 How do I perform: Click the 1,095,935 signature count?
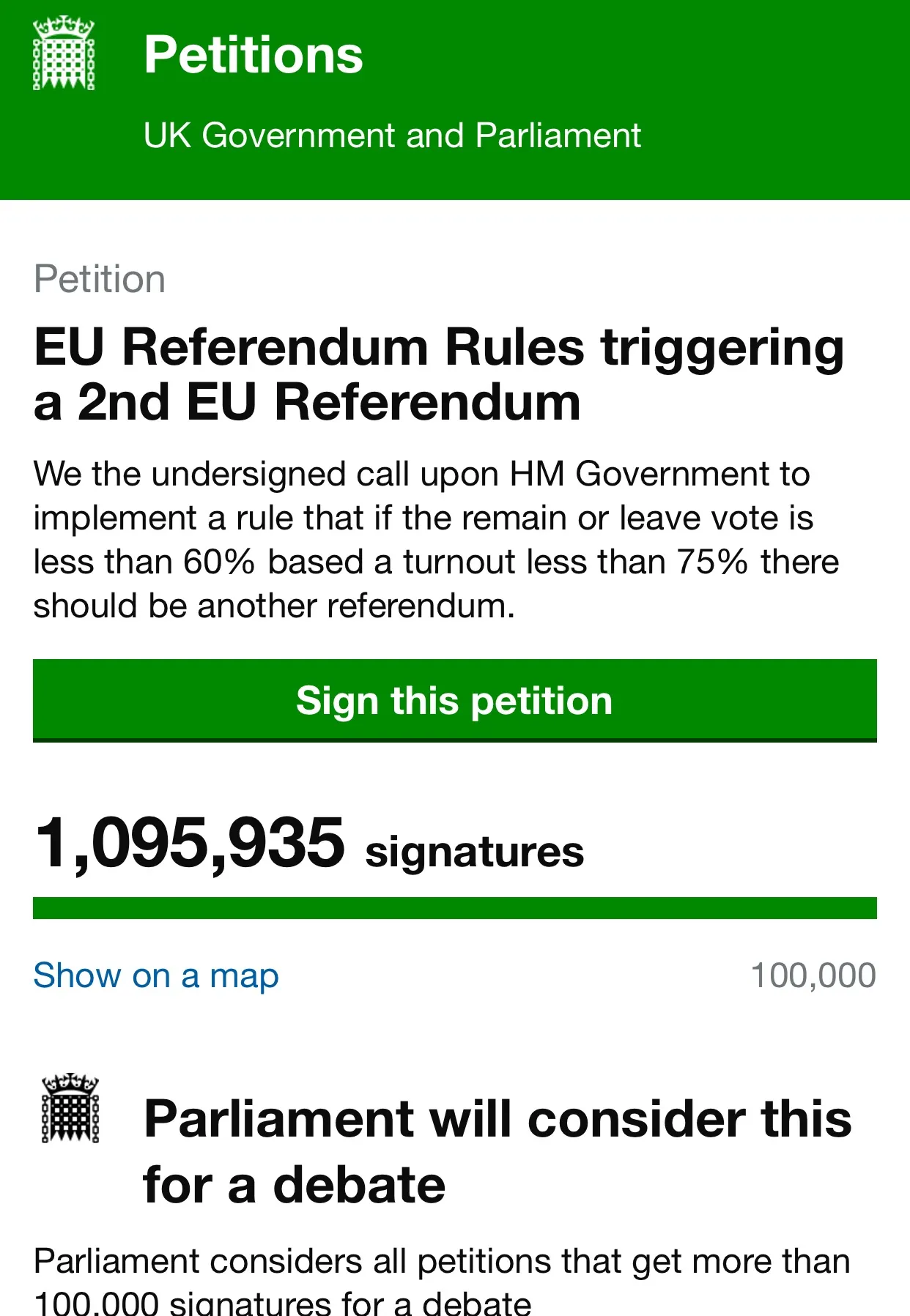(x=190, y=844)
